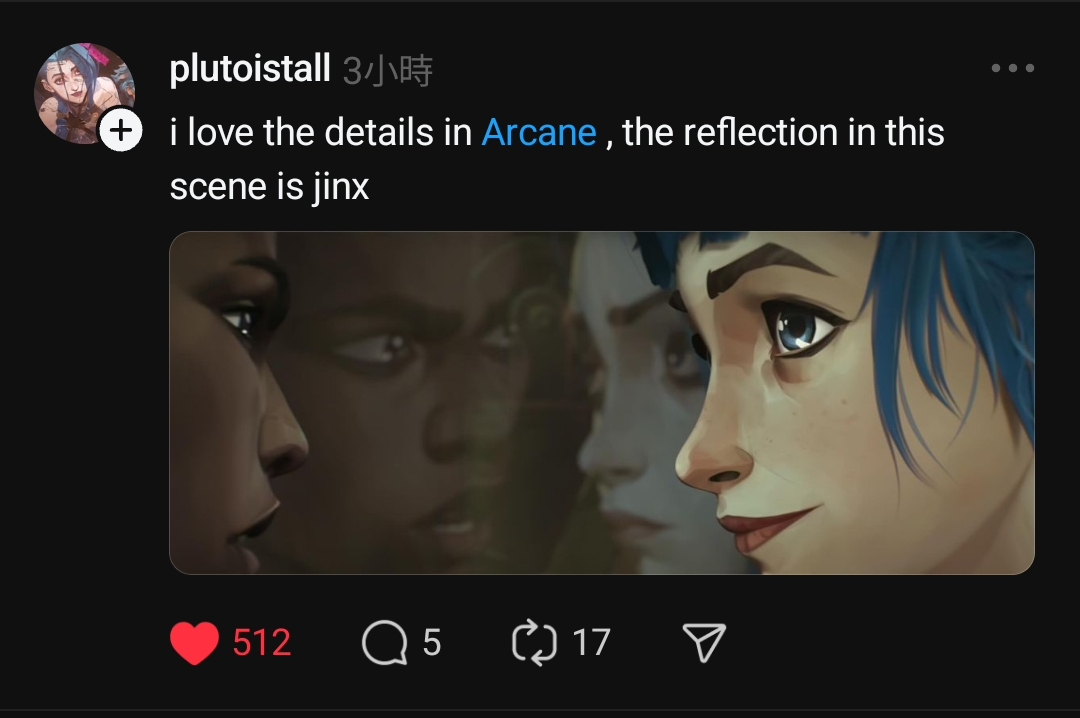
Task: Share the post with the paper plane icon
Action: (x=703, y=642)
